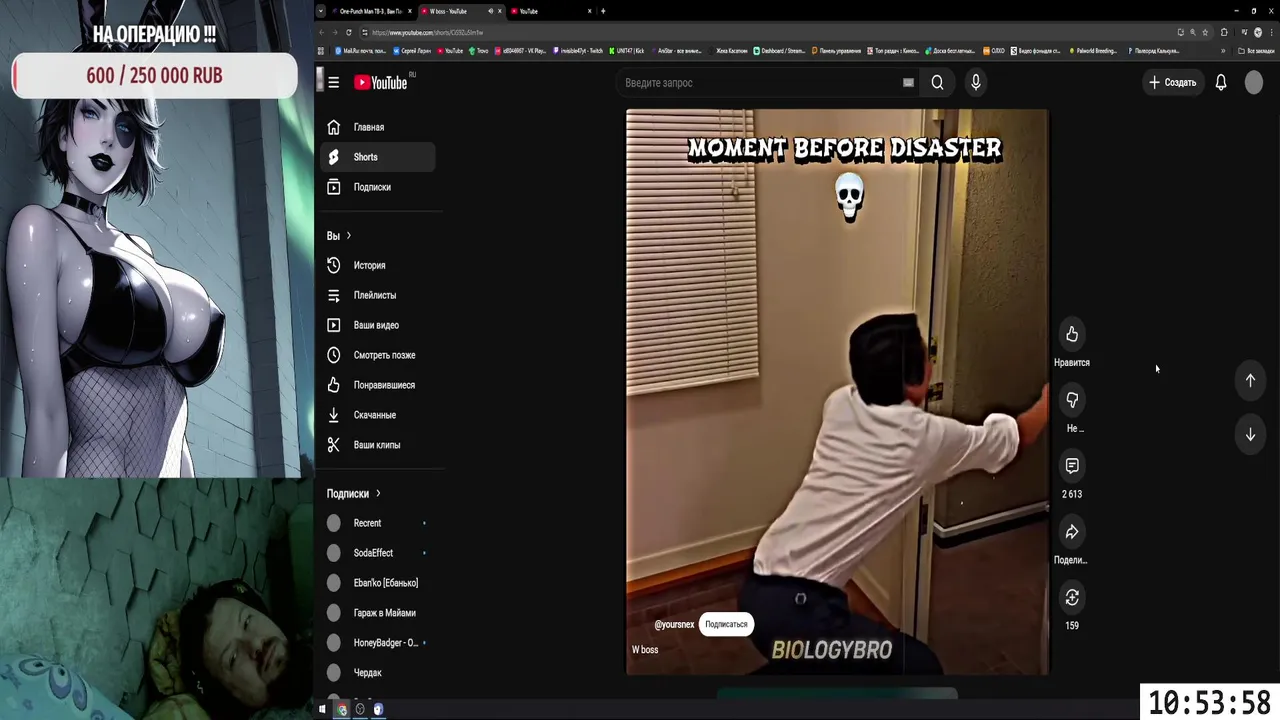The height and width of the screenshot is (720, 1280).
Task: Open the browser extensions puzzle icon
Action: point(1224,32)
